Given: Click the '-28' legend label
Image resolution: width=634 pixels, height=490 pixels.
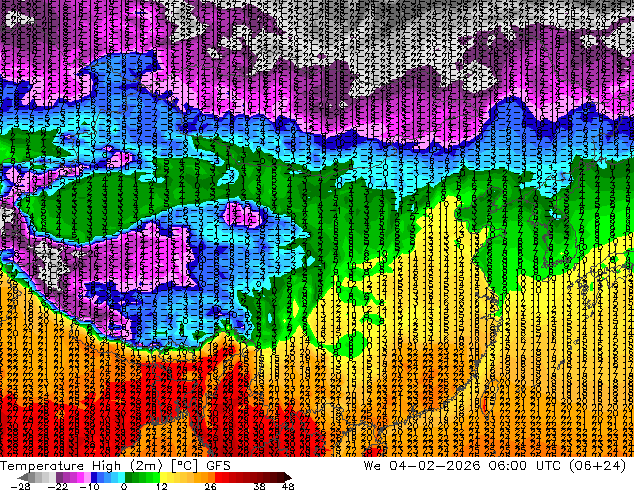Looking at the screenshot, I should point(21,486).
